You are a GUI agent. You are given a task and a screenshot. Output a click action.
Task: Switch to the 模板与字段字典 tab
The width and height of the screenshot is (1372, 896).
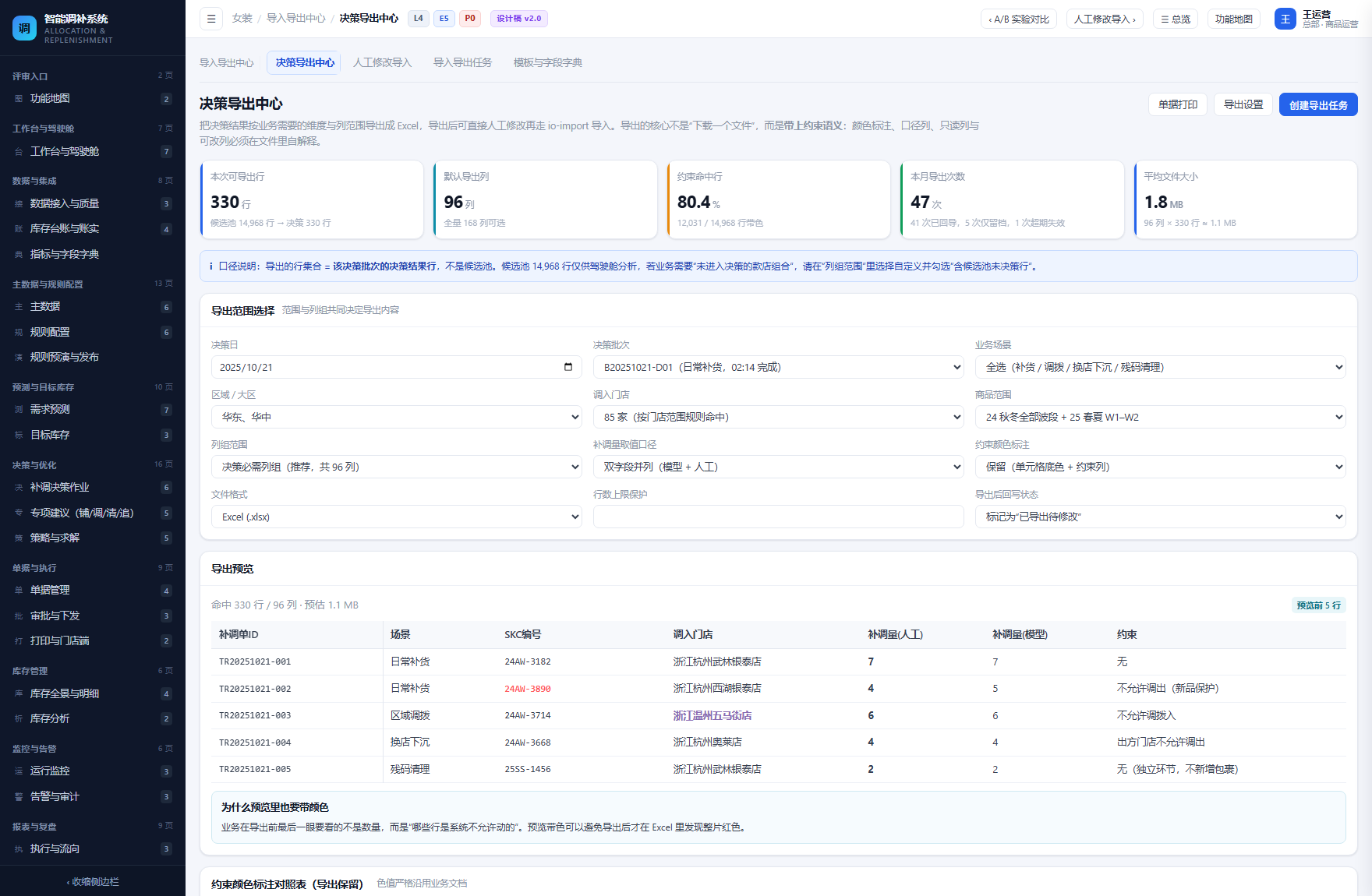(x=547, y=63)
